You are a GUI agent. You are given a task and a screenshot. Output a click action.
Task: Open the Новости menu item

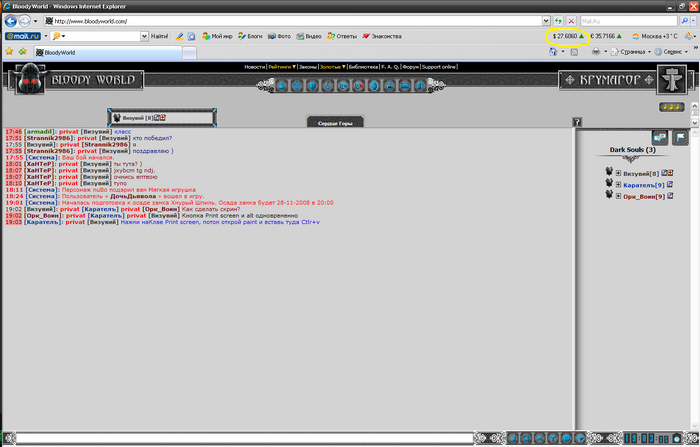pyautogui.click(x=255, y=67)
